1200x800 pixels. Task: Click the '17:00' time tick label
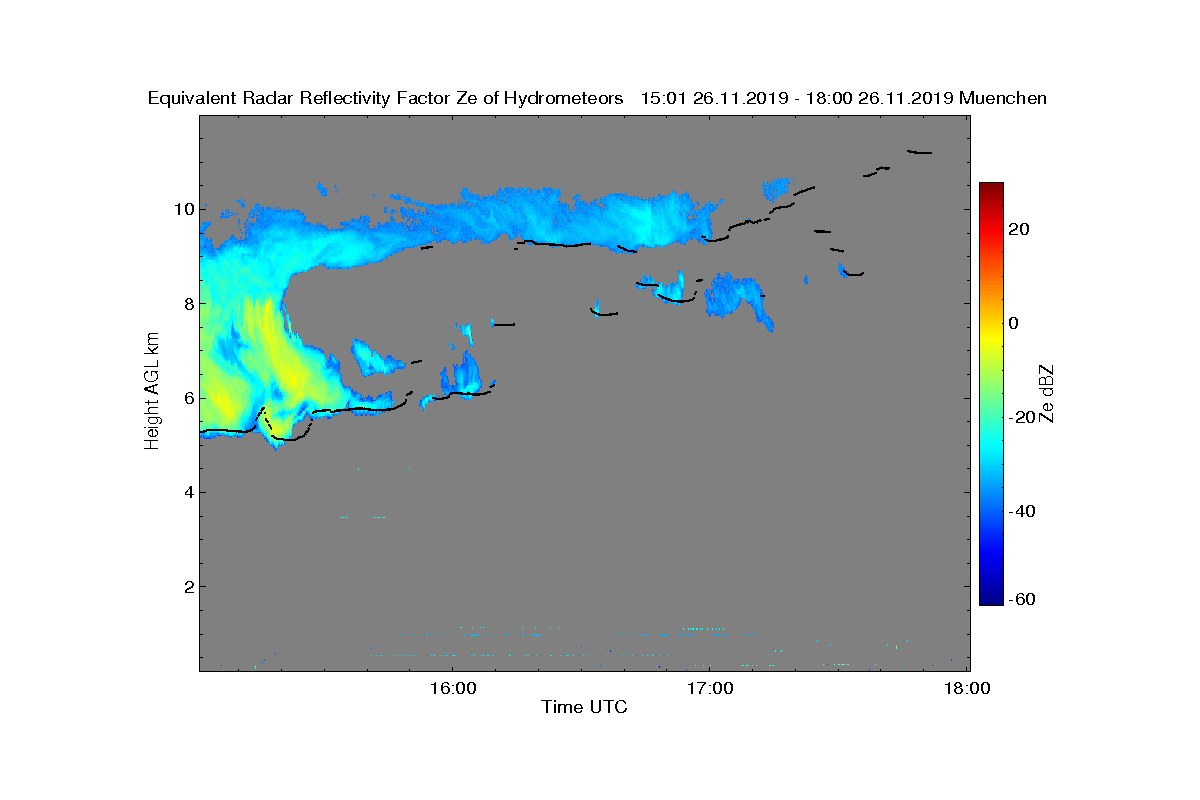coord(710,688)
